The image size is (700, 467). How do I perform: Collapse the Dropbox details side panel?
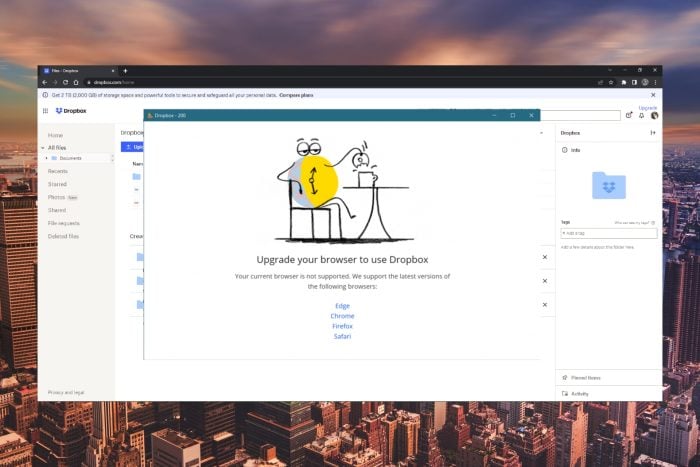[x=653, y=133]
